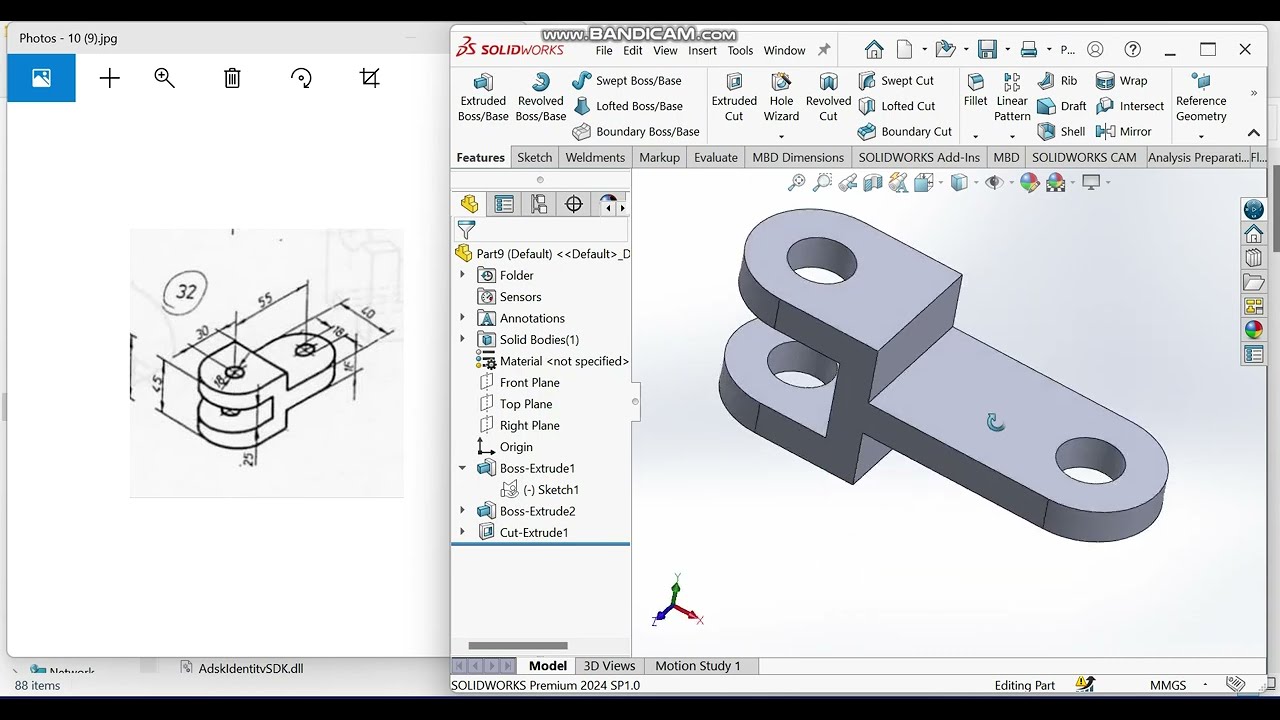Click the Intersect feature
The height and width of the screenshot is (720, 1280).
coord(1130,106)
